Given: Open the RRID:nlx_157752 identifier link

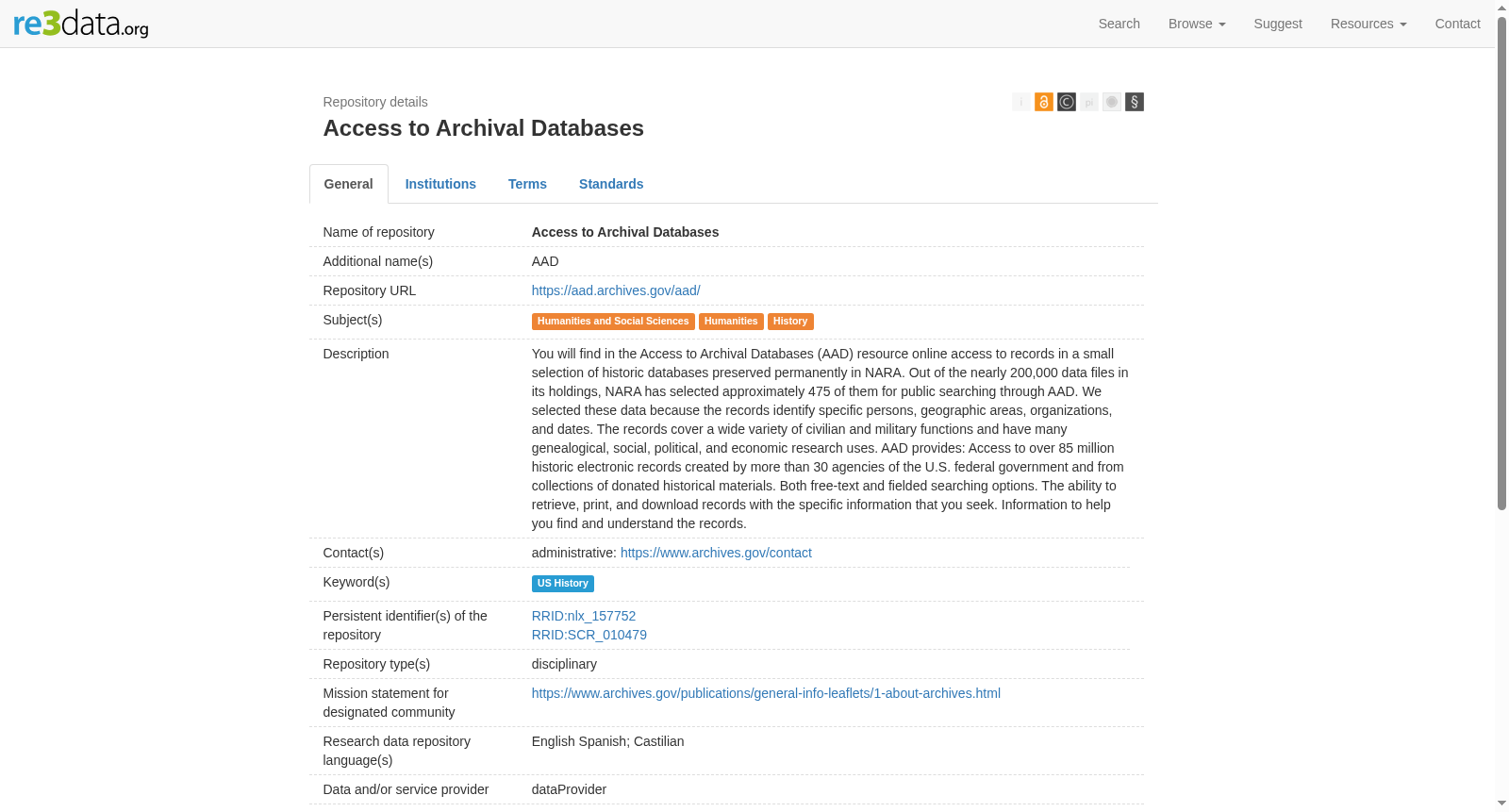Looking at the screenshot, I should pos(584,616).
